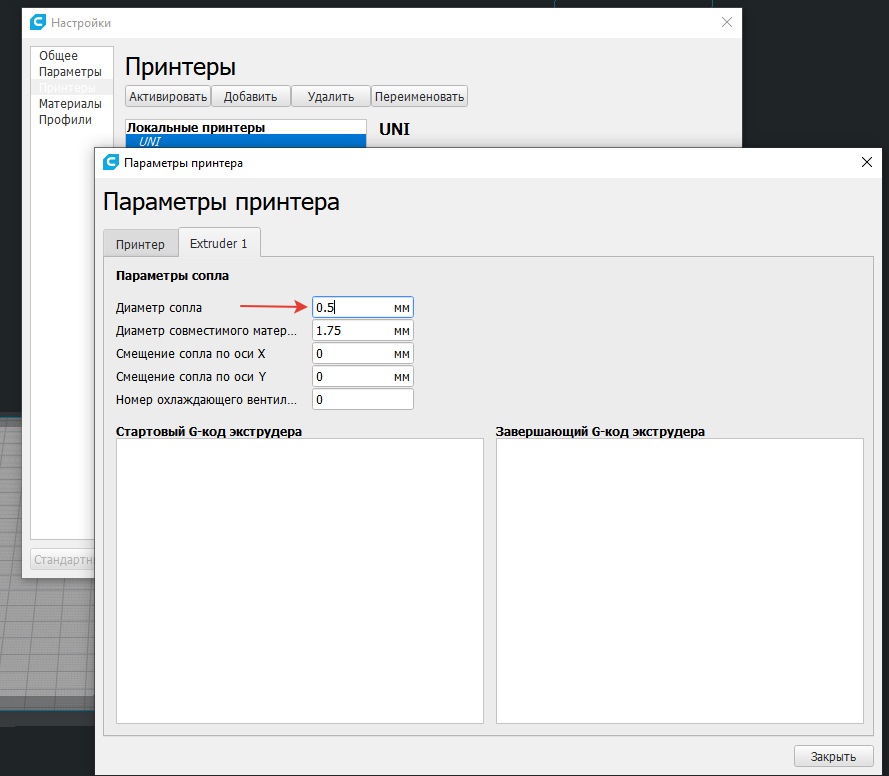Close the Настройки window
The width and height of the screenshot is (889, 776).
point(726,22)
